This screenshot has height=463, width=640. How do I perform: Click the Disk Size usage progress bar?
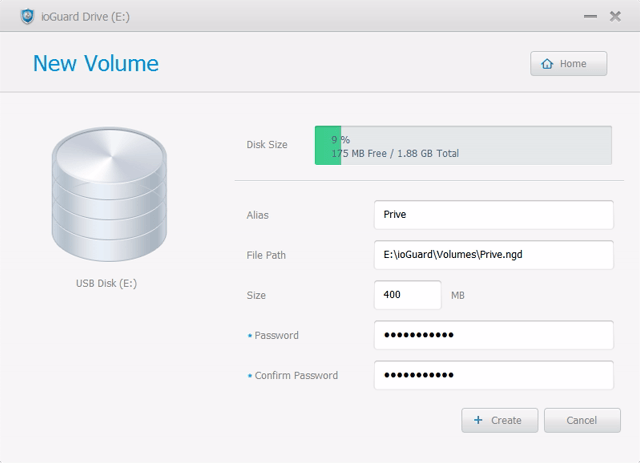pyautogui.click(x=463, y=145)
